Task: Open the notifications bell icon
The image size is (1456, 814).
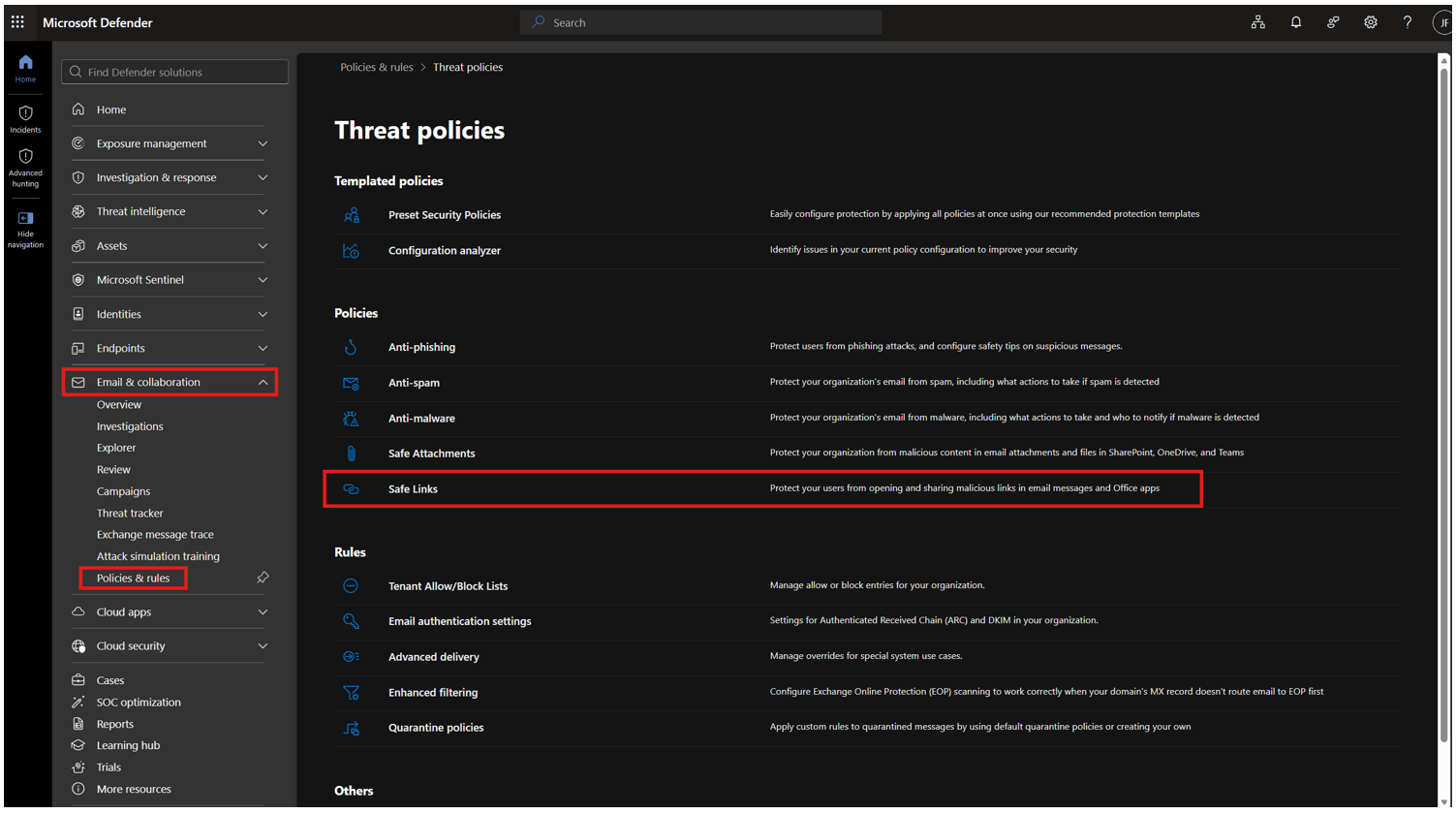Action: (x=1295, y=22)
